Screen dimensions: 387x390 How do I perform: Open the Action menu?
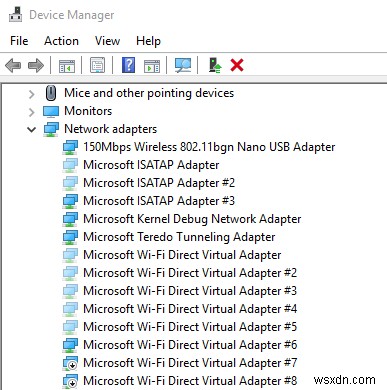pos(61,41)
